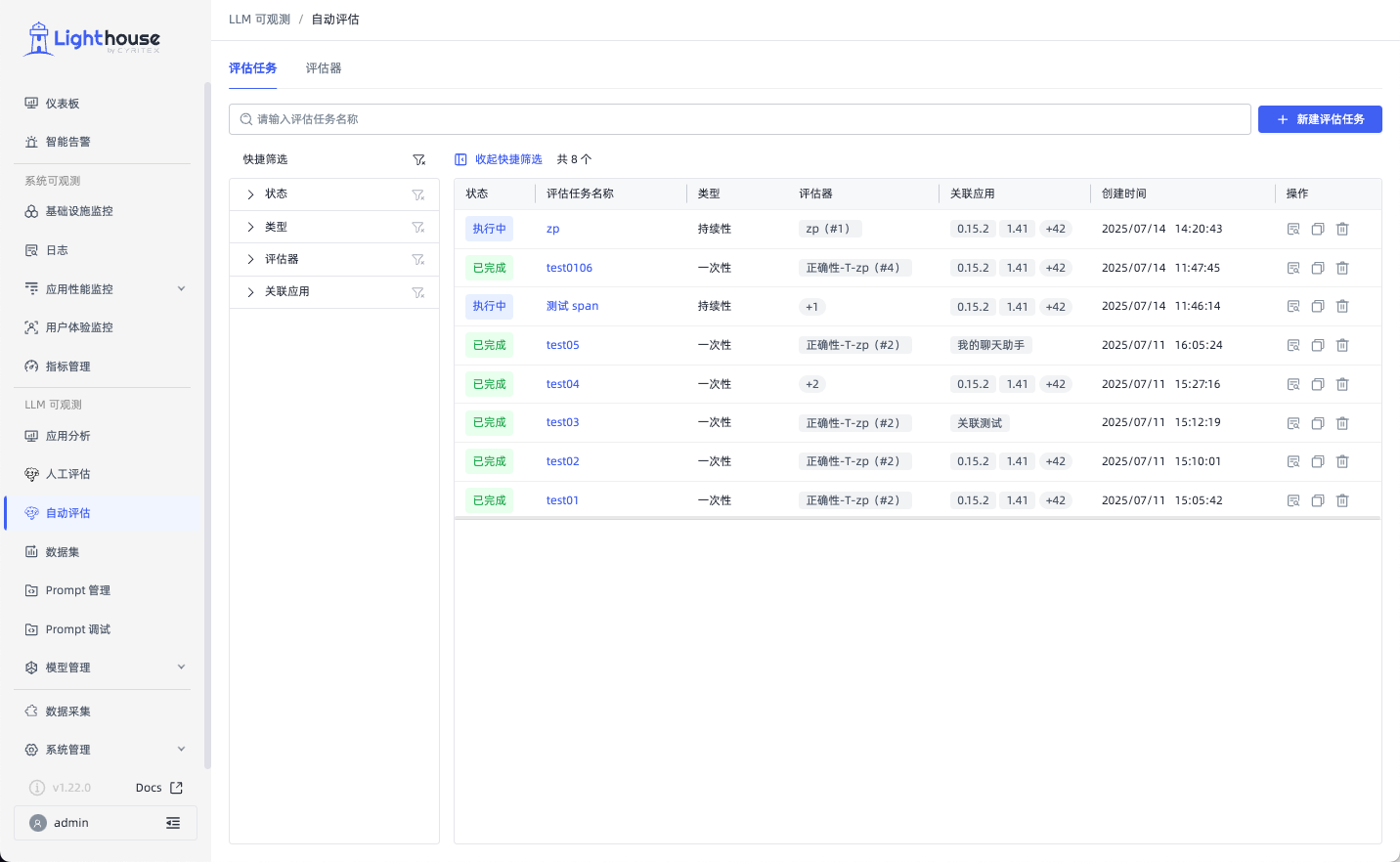Switch to the 评估任务 tab

pyautogui.click(x=253, y=68)
